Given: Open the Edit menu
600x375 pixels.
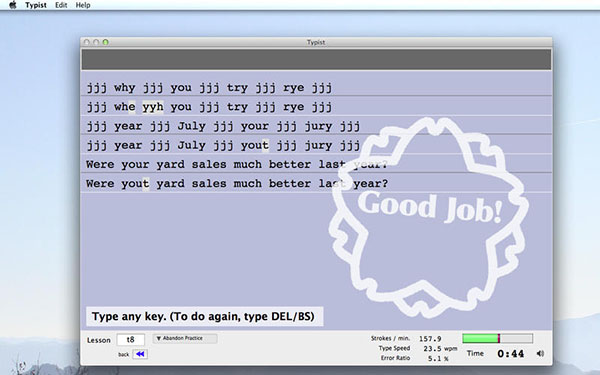Looking at the screenshot, I should point(61,5).
